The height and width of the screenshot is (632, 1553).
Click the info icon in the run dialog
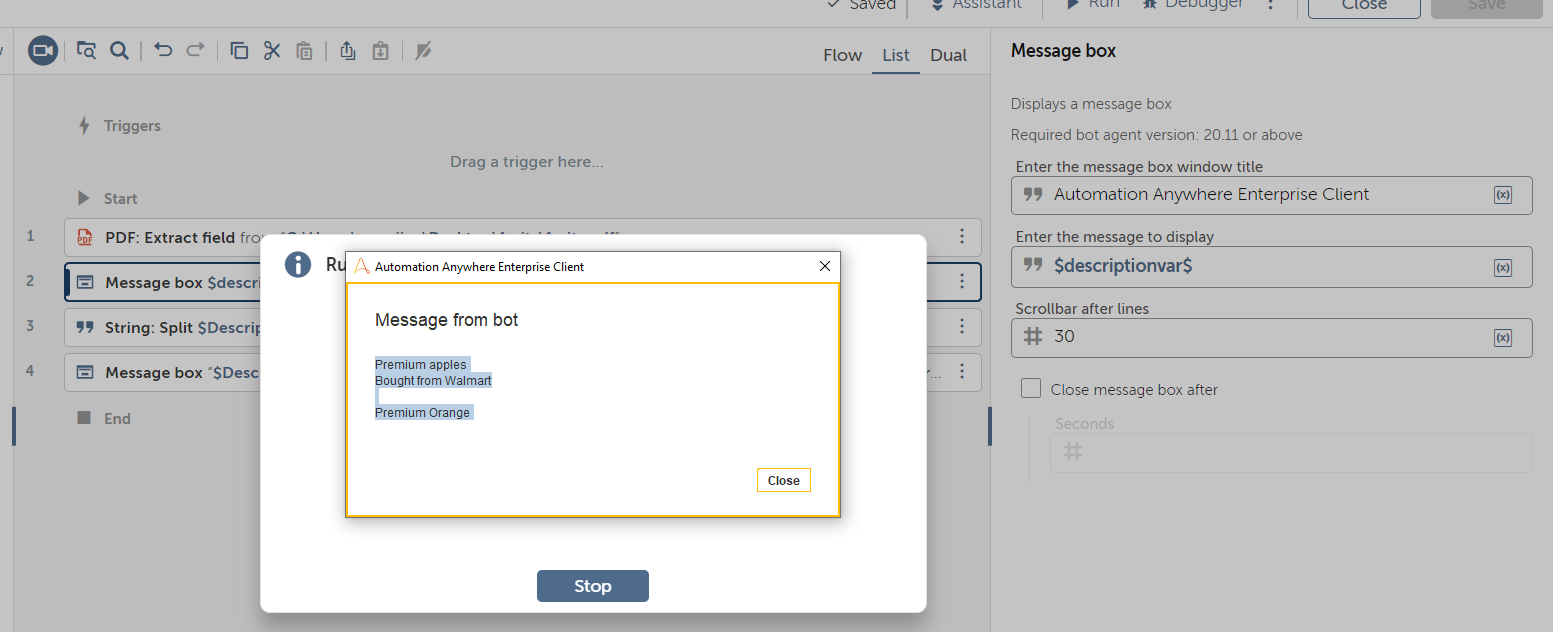pos(297,265)
